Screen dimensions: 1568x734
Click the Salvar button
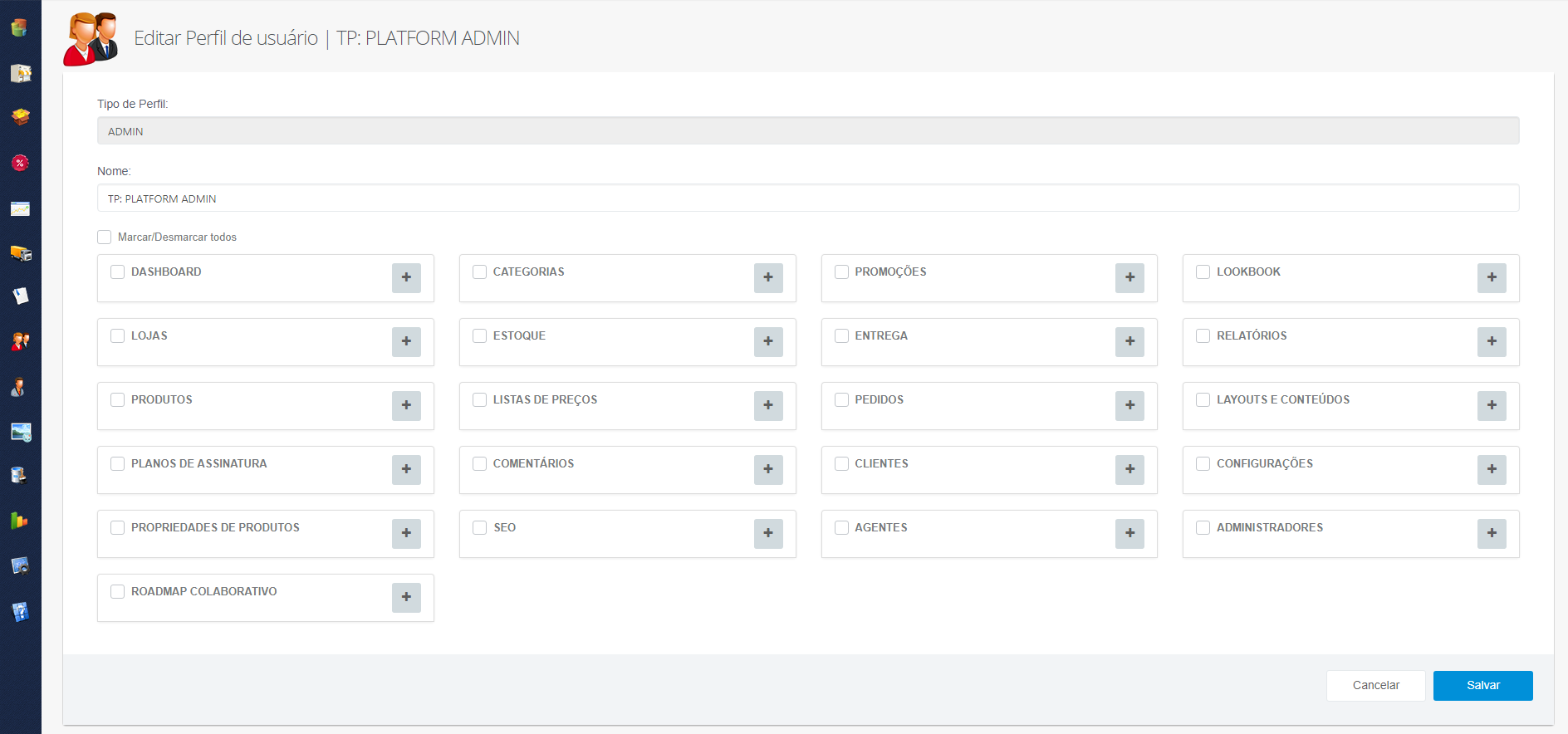click(1482, 686)
